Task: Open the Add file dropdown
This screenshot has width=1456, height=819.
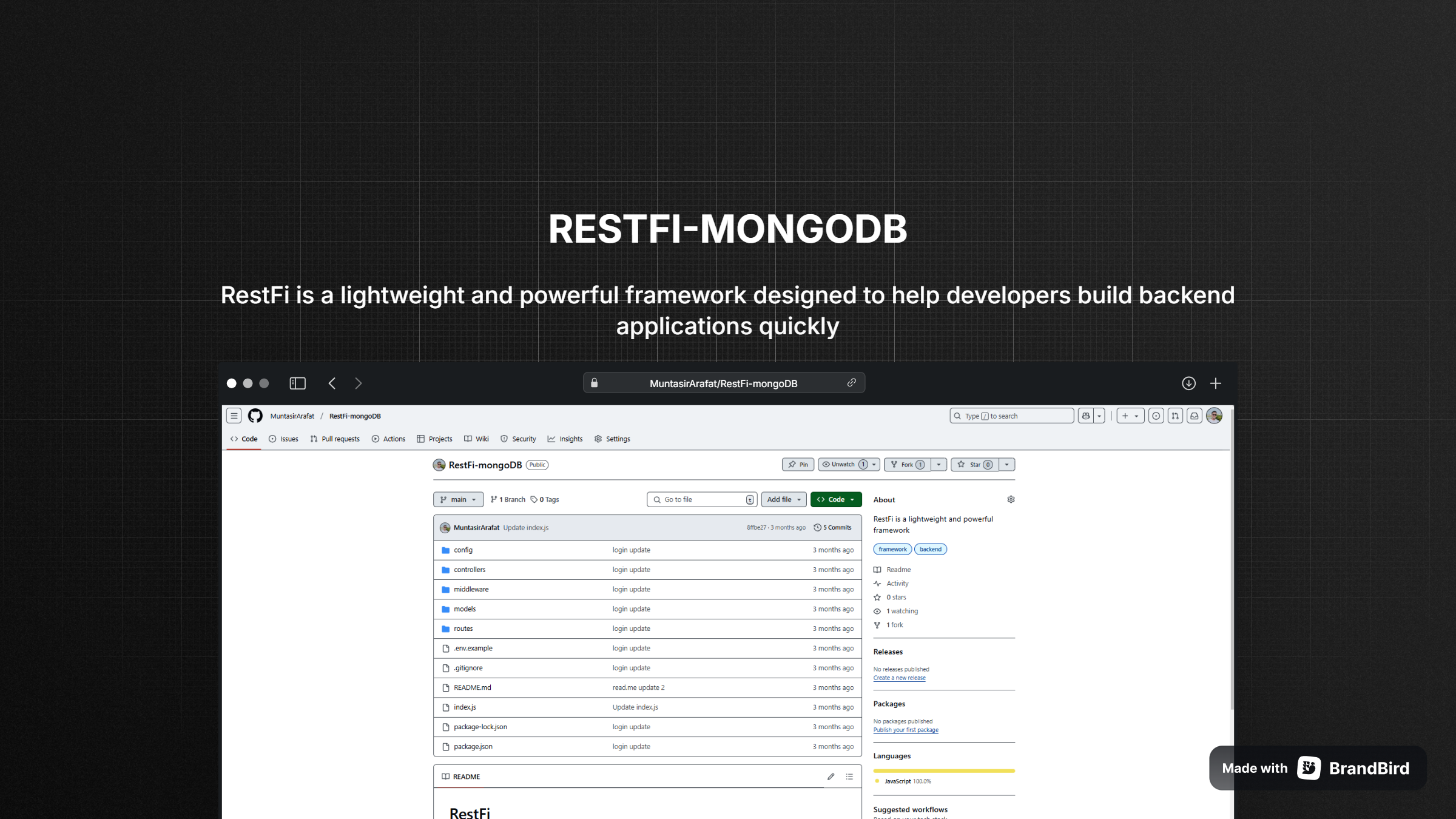Action: tap(783, 499)
